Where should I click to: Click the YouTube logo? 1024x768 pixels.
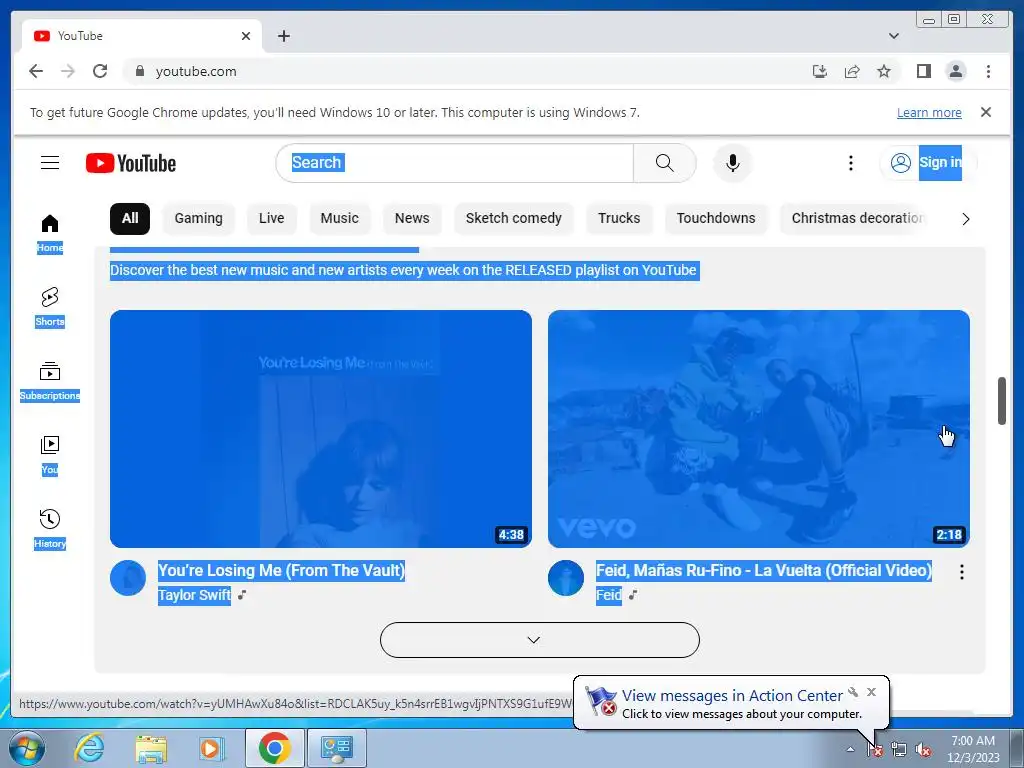[x=131, y=163]
